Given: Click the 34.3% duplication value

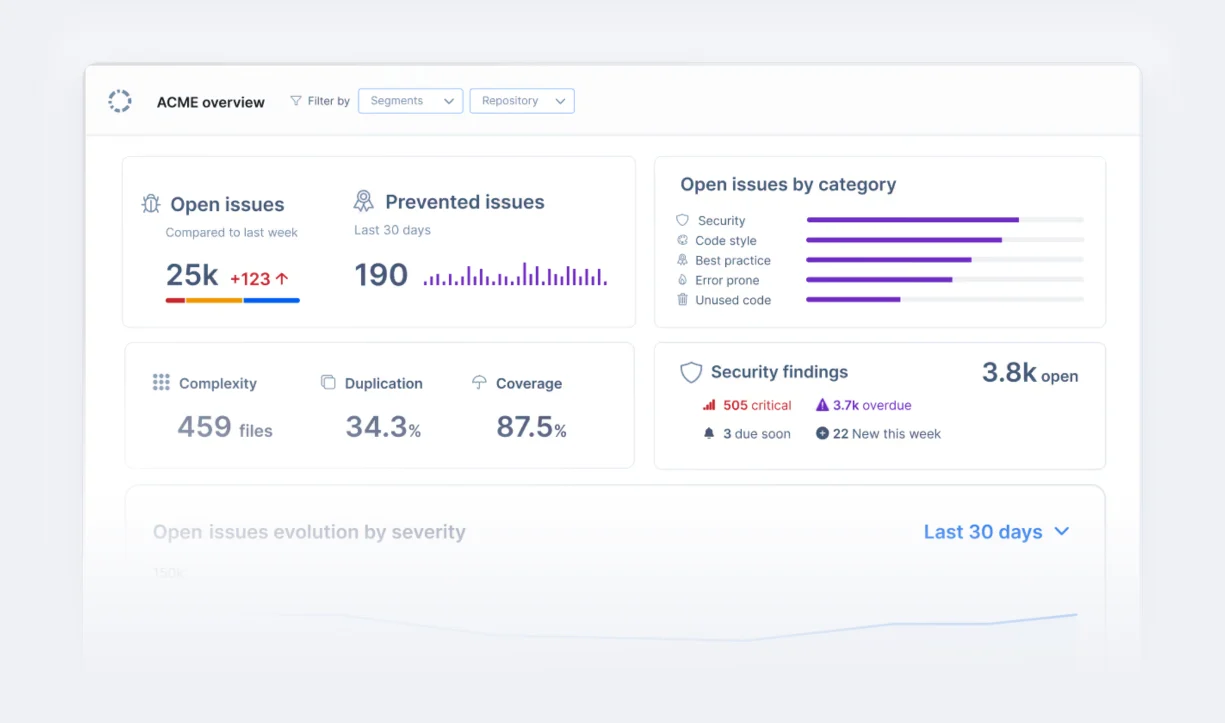Looking at the screenshot, I should 383,427.
